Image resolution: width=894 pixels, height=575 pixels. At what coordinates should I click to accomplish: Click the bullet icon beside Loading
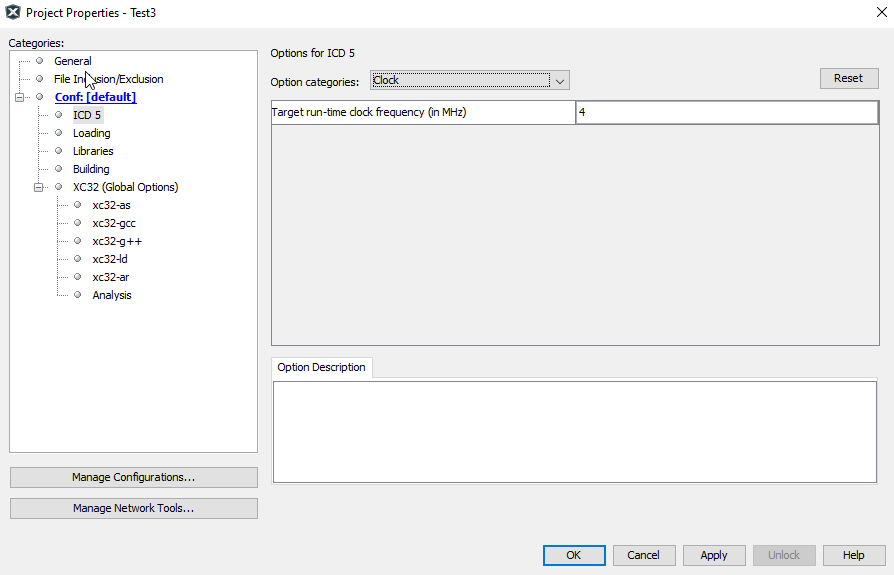(x=59, y=133)
